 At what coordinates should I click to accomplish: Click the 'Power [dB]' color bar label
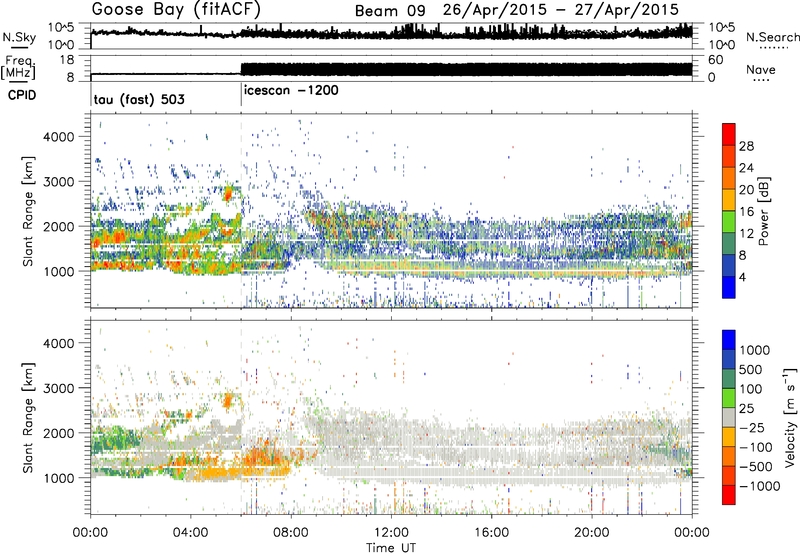tap(764, 211)
